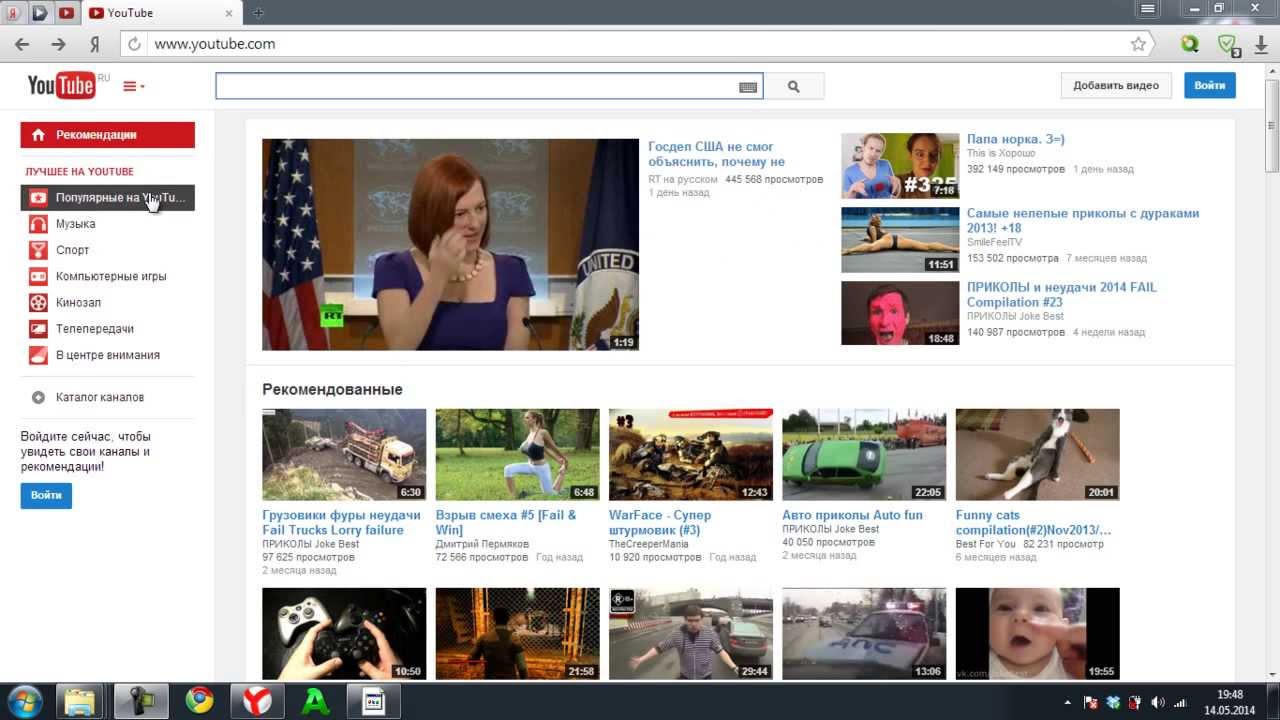Click the Войти button in the sidebar
The height and width of the screenshot is (720, 1280).
tap(46, 495)
